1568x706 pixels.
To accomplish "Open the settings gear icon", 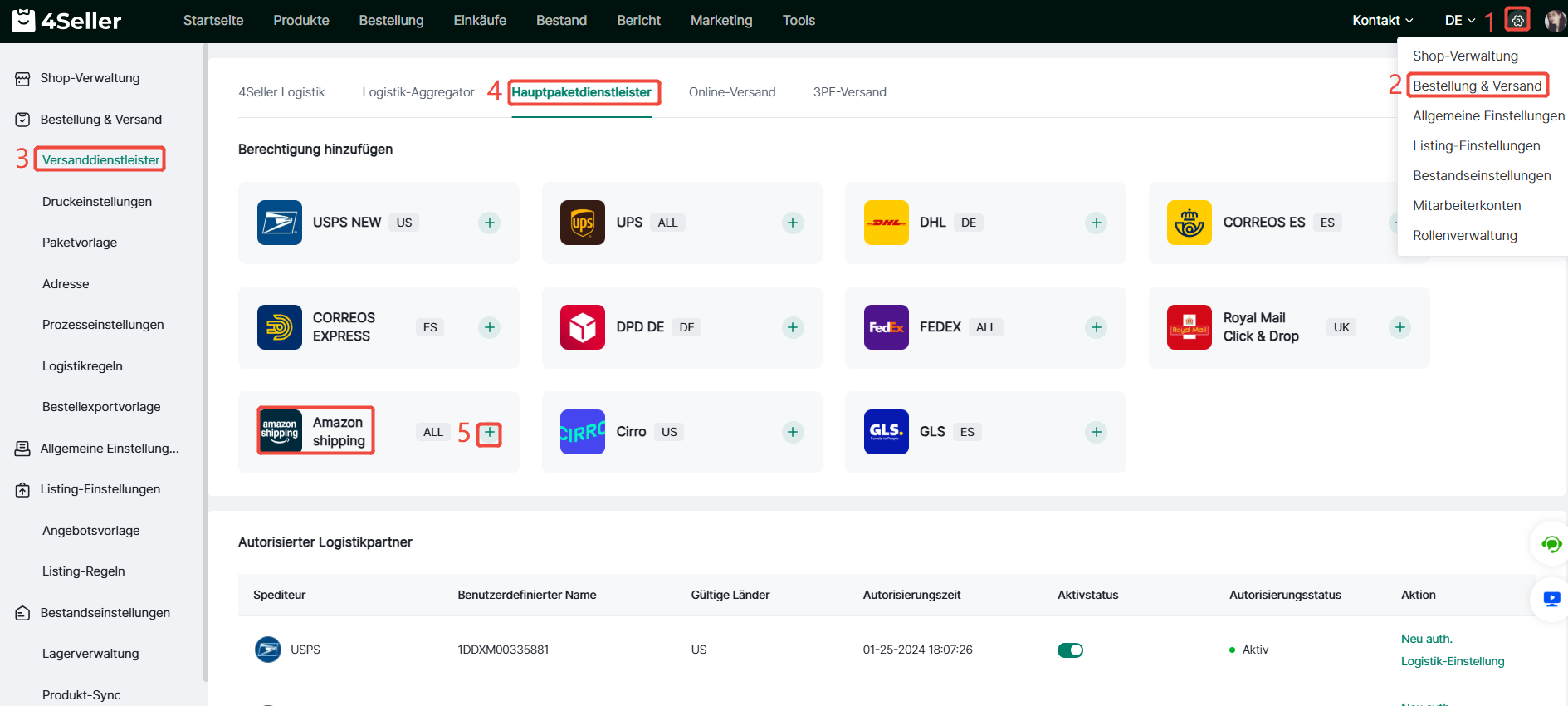I will tap(1517, 20).
